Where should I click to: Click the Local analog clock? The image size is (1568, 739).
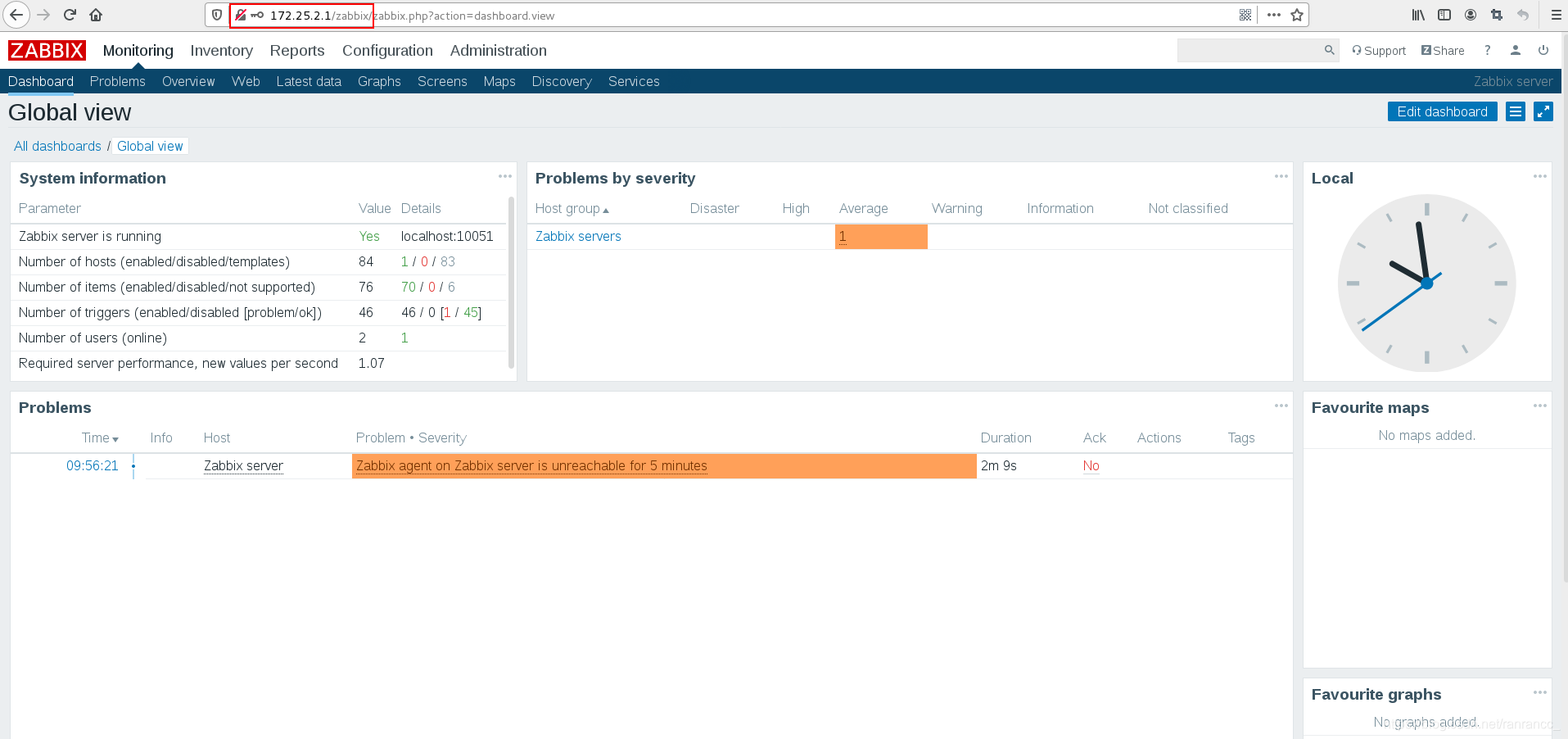click(x=1426, y=283)
